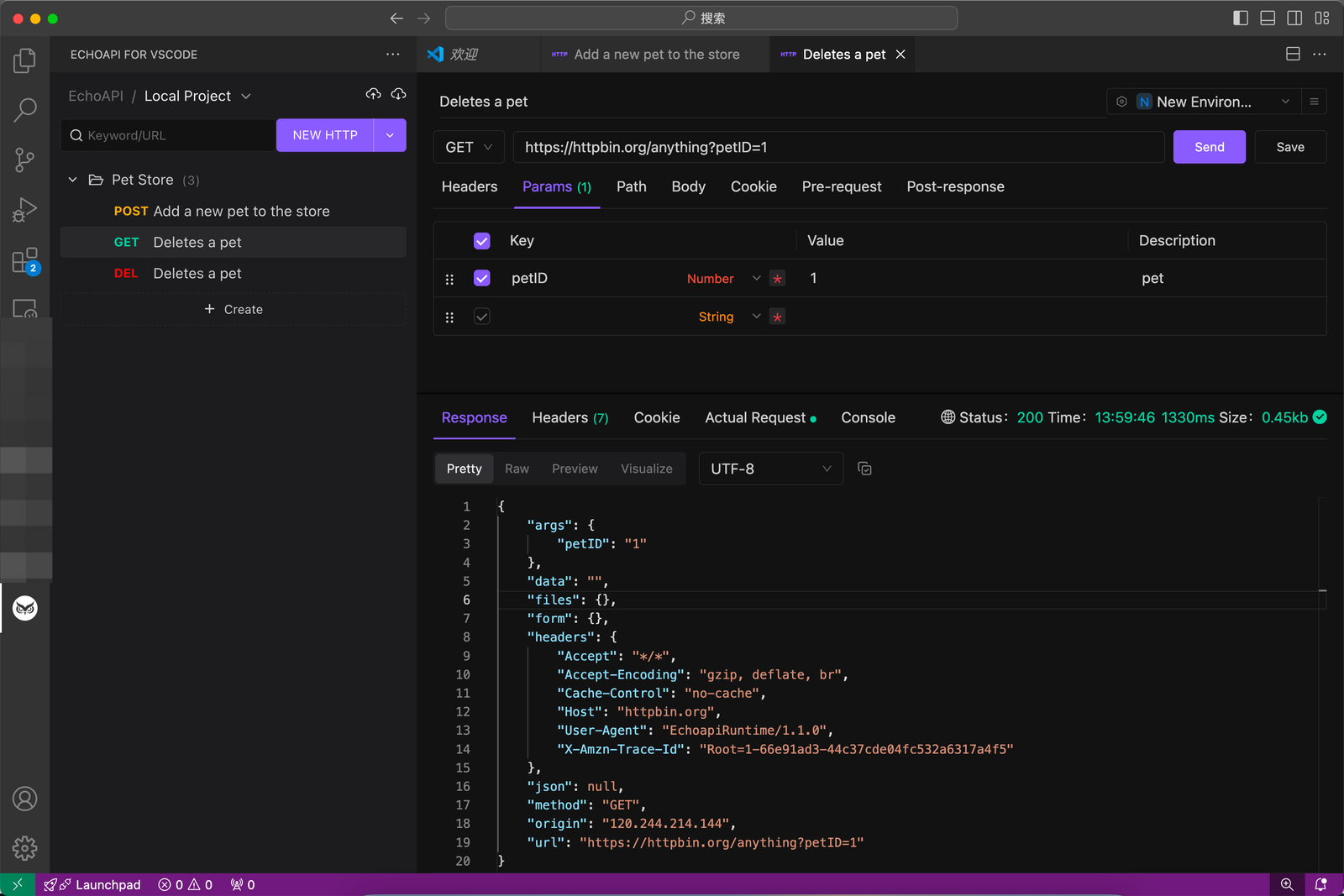Open the EchoAPI owl icon in activity bar
Viewport: 1344px width, 896px height.
coord(25,609)
